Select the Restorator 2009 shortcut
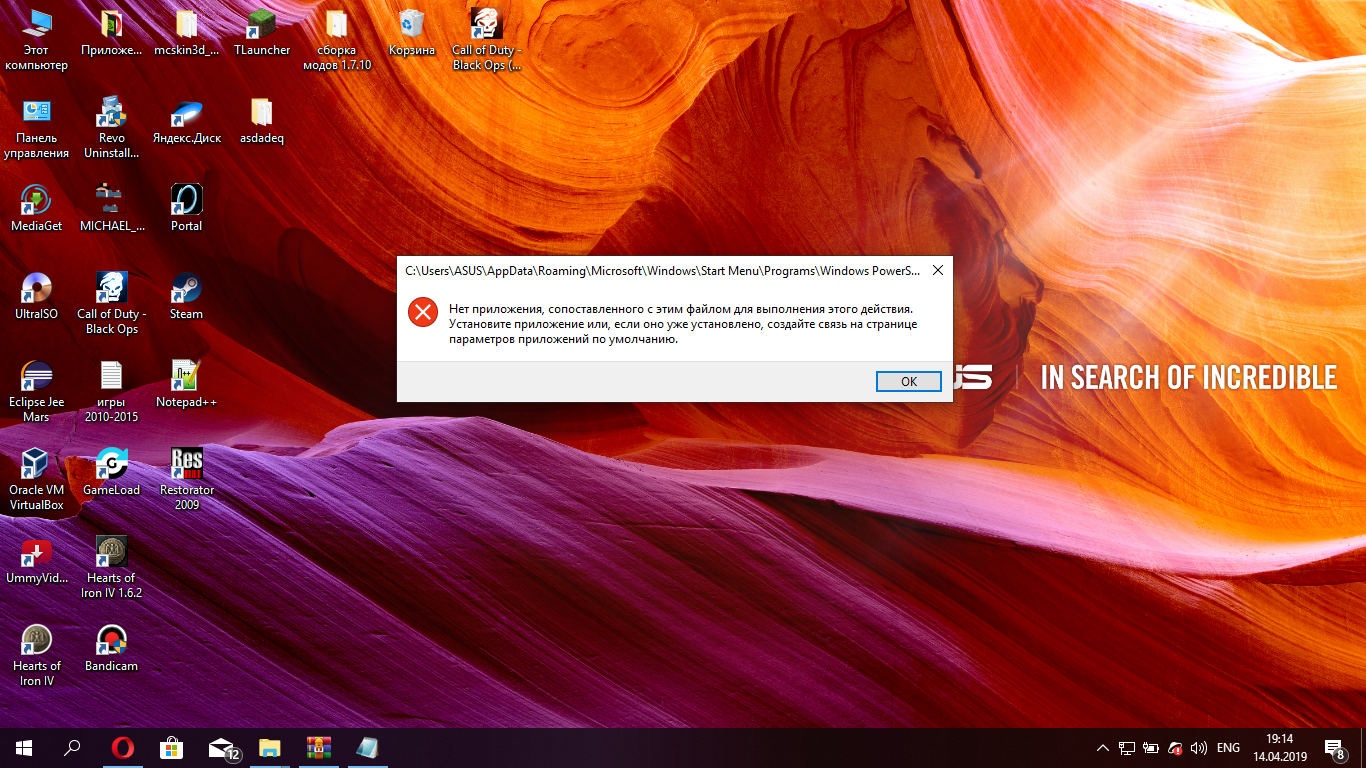This screenshot has height=768, width=1366. point(186,480)
